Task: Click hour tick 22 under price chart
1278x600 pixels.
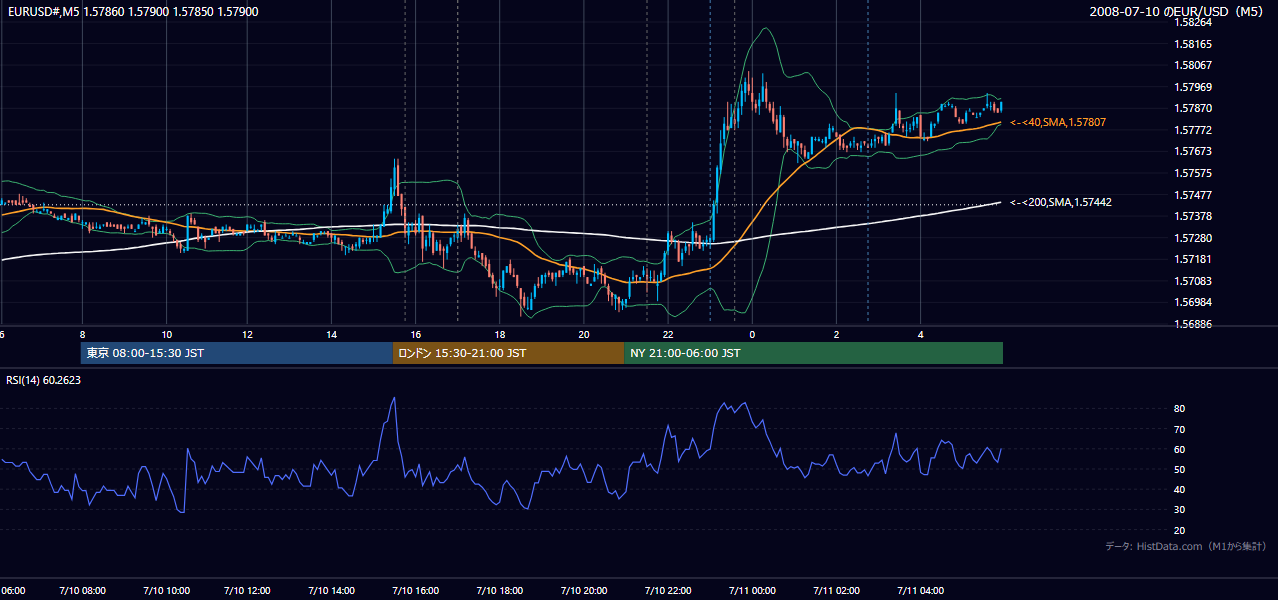Action: point(668,334)
